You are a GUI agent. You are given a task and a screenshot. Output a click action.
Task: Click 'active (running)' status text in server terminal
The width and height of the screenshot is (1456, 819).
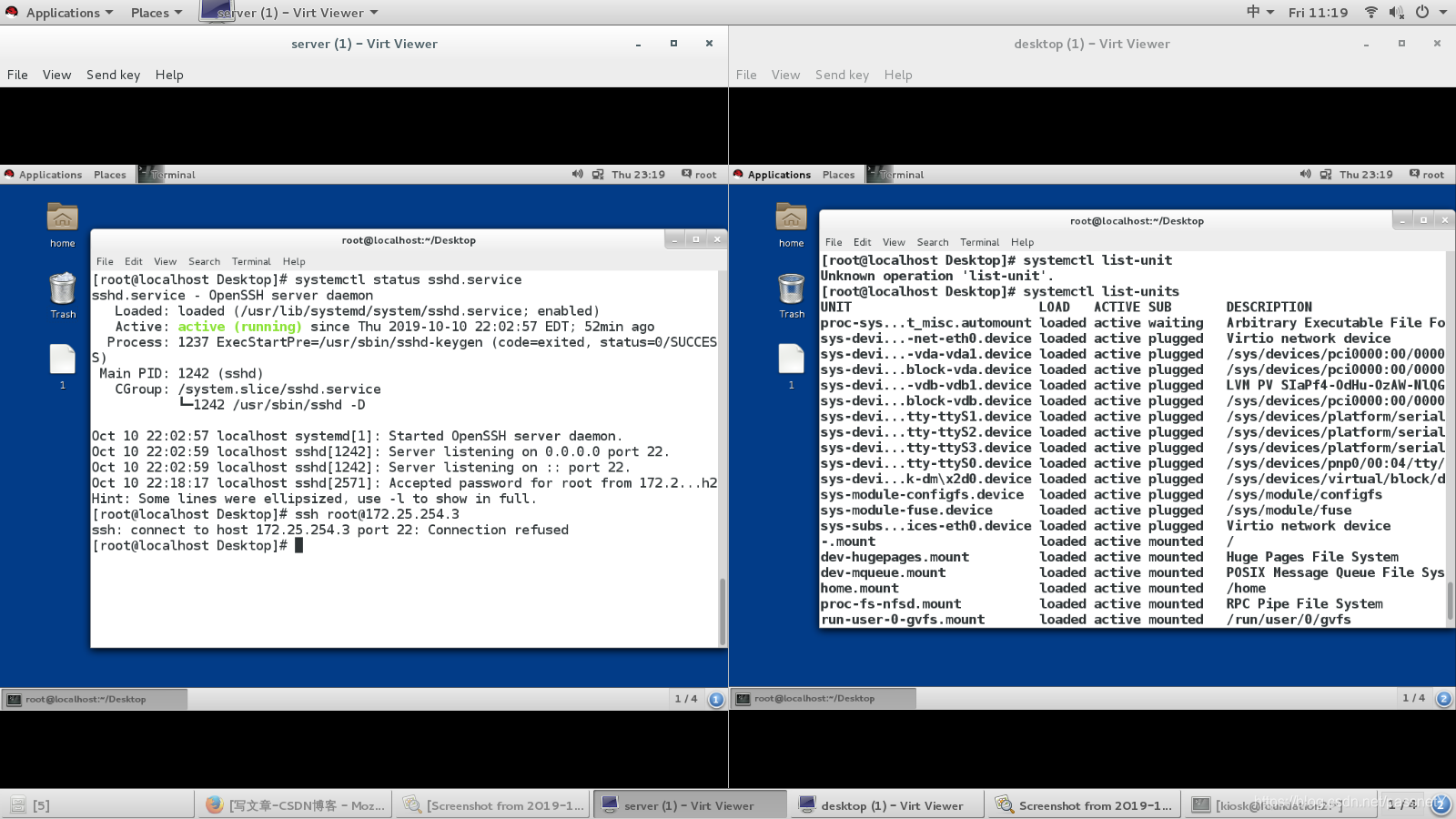tap(239, 327)
